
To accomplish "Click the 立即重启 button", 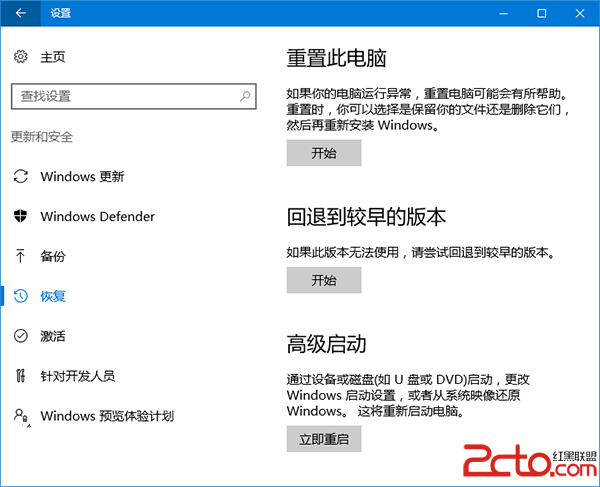I will coord(324,439).
